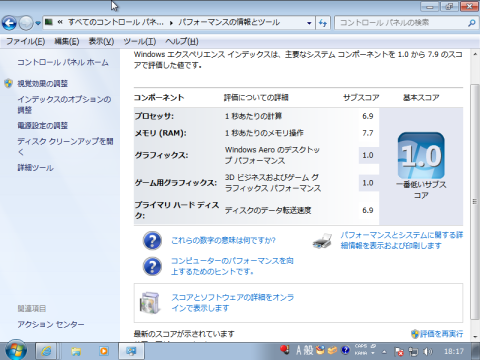Screen dimensions: 480x360
Task: Click shield icon beside 視覚効果の調整
Action: [x=9, y=83]
